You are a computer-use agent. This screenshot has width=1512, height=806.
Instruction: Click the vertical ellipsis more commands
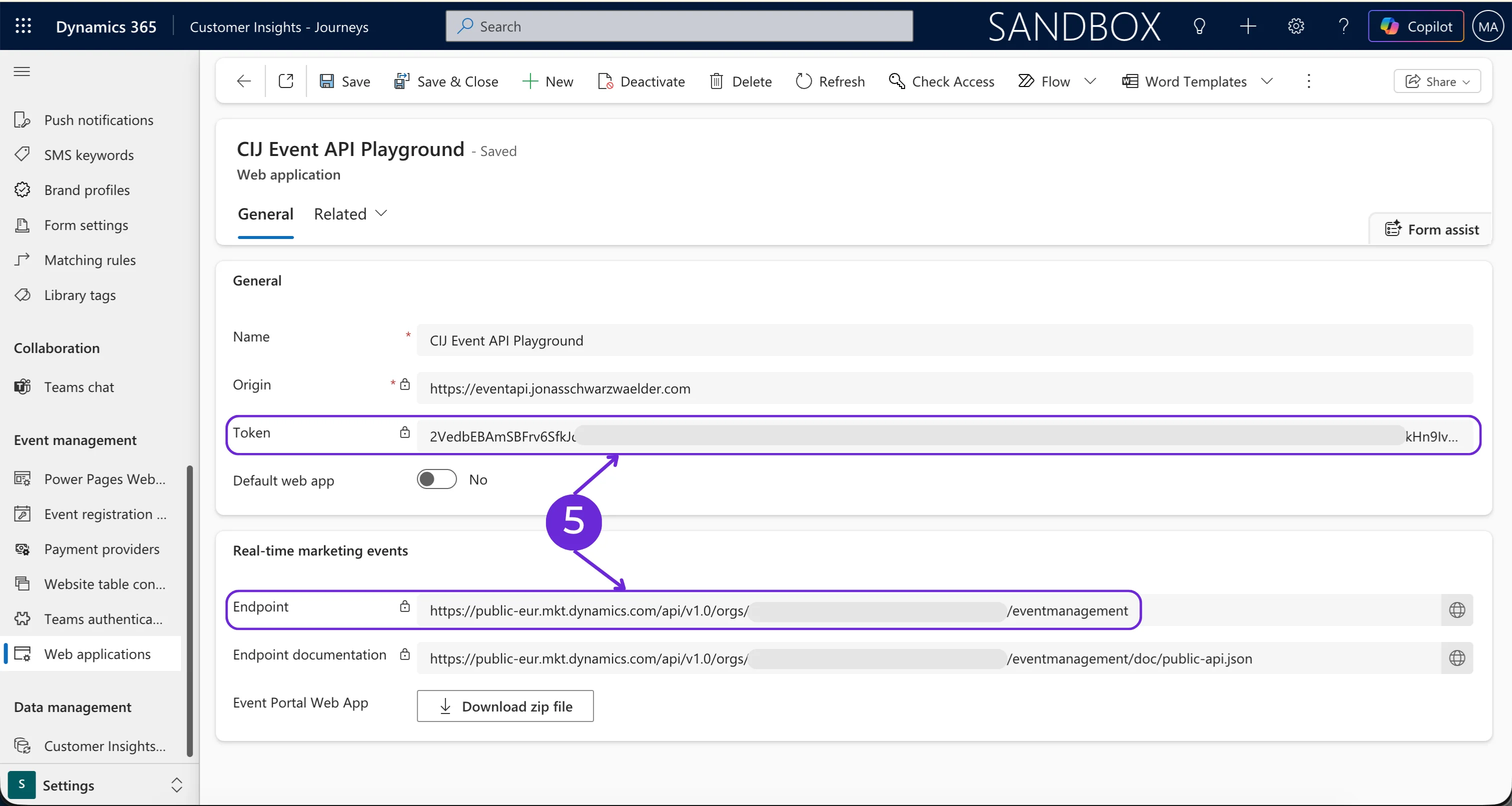point(1309,81)
